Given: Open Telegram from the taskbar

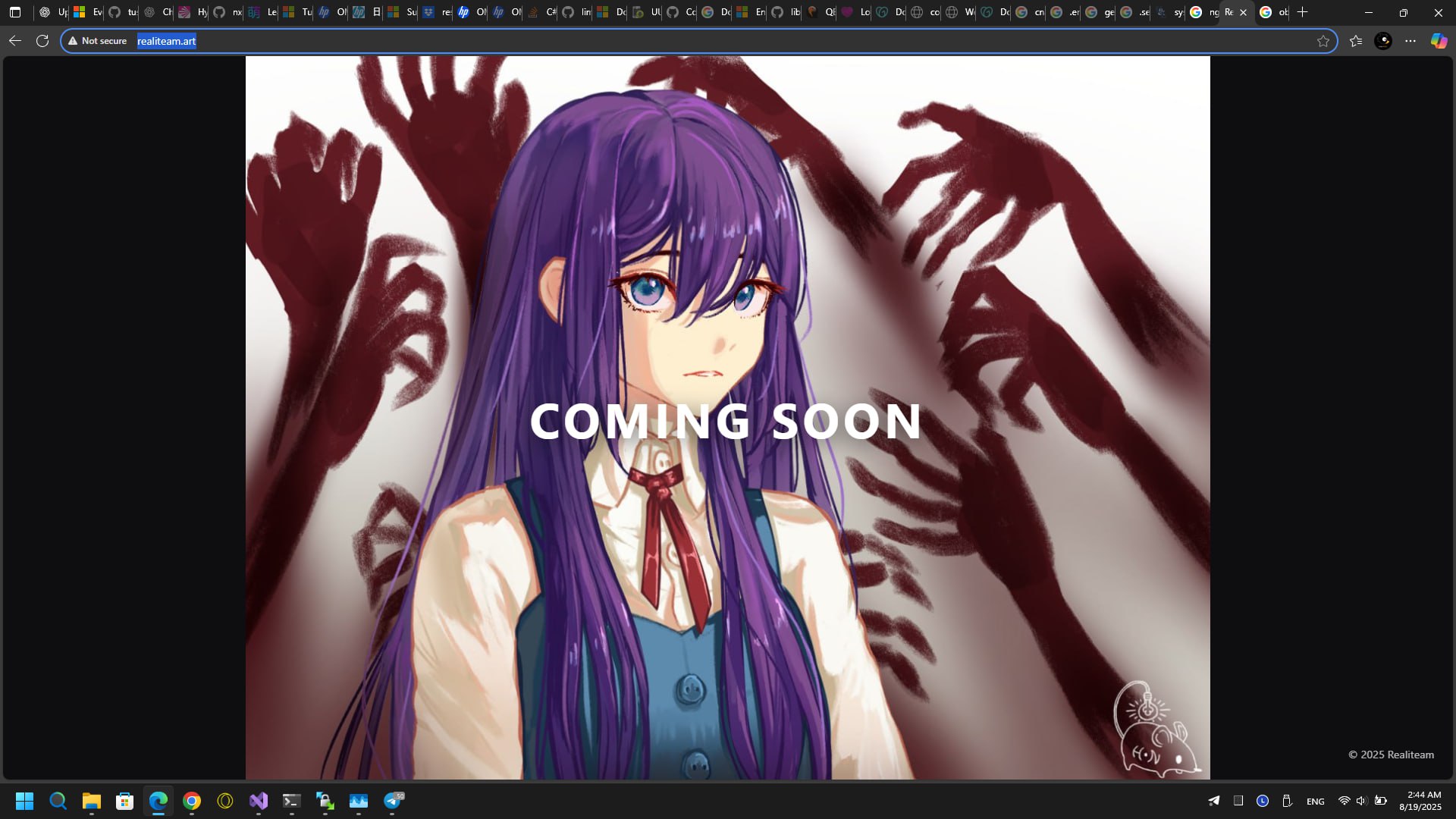Looking at the screenshot, I should [x=393, y=801].
